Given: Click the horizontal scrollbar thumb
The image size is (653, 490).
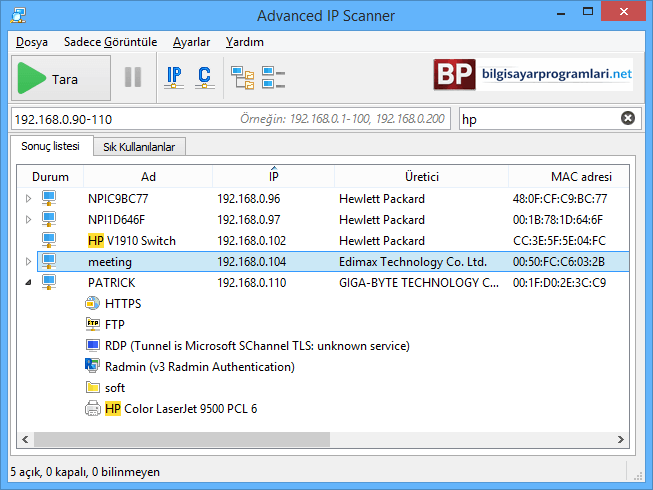Looking at the screenshot, I should click(x=182, y=439).
